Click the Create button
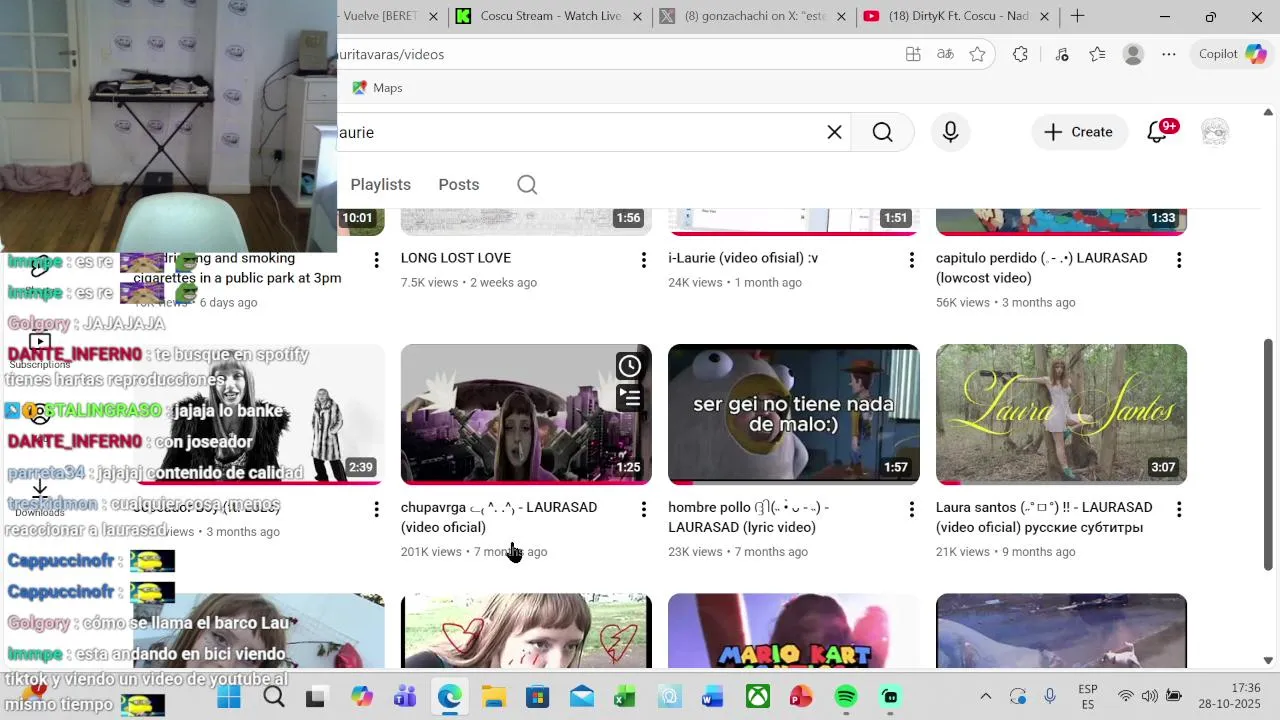This screenshot has width=1280, height=720. (x=1079, y=132)
